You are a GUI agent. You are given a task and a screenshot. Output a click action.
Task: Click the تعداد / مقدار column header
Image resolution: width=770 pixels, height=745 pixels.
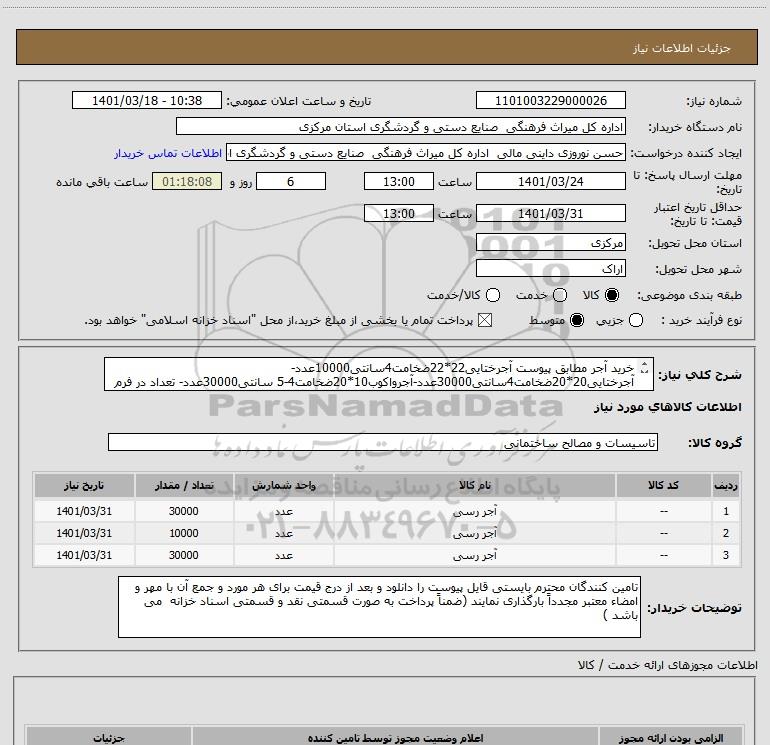(x=184, y=486)
